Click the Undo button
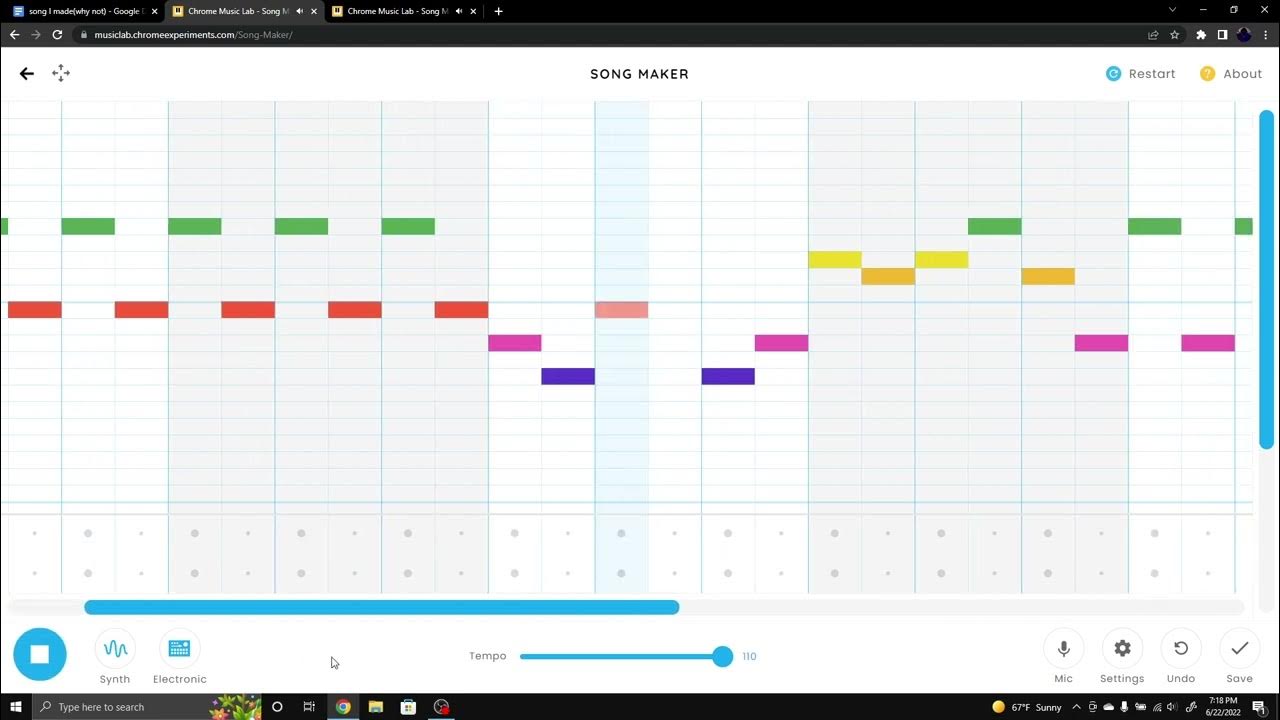1280x720 pixels. click(x=1181, y=658)
